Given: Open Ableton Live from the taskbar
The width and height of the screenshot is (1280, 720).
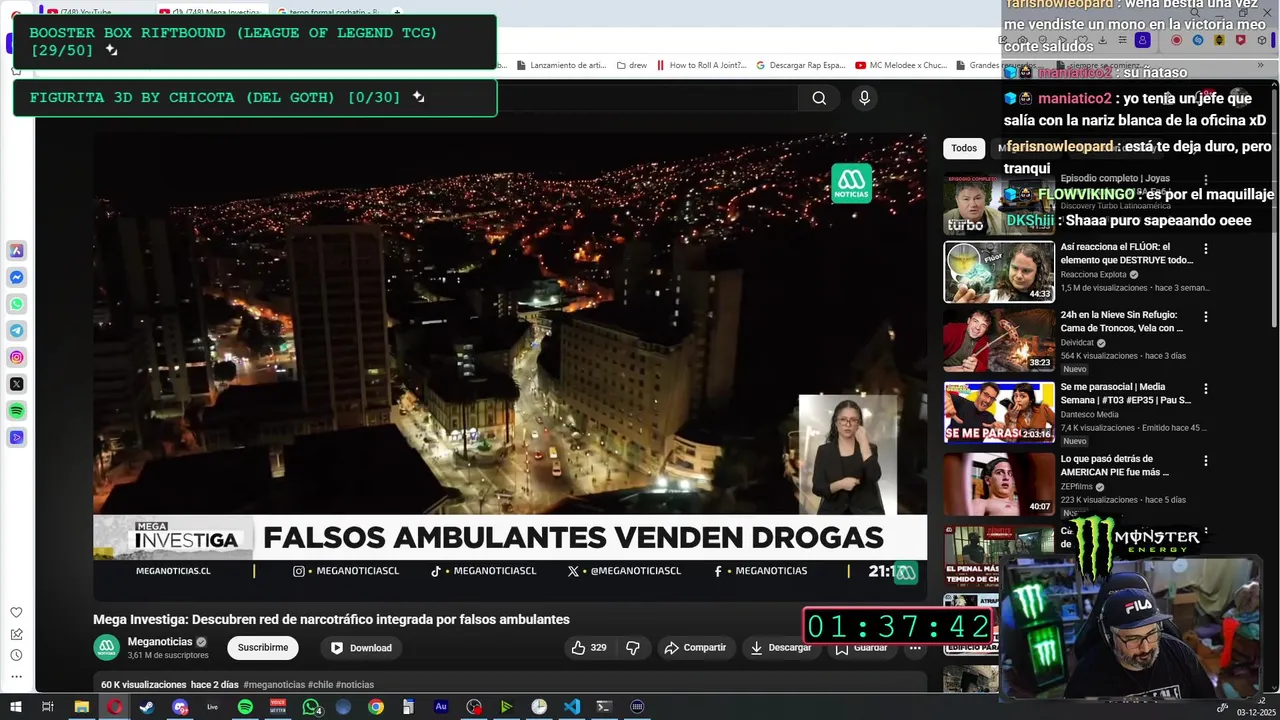Looking at the screenshot, I should coord(212,707).
